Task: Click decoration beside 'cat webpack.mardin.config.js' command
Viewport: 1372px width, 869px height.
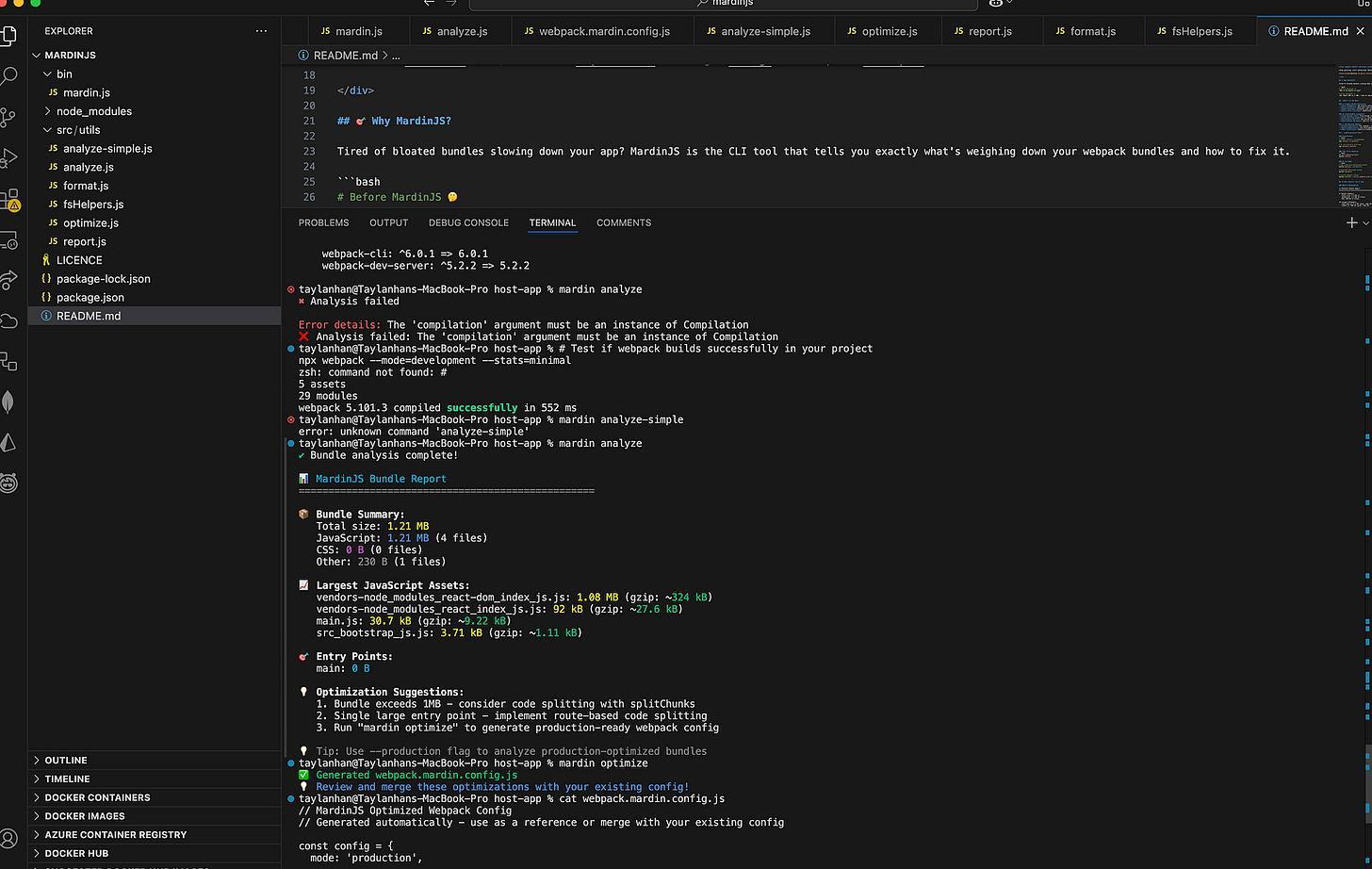Action: pos(291,798)
